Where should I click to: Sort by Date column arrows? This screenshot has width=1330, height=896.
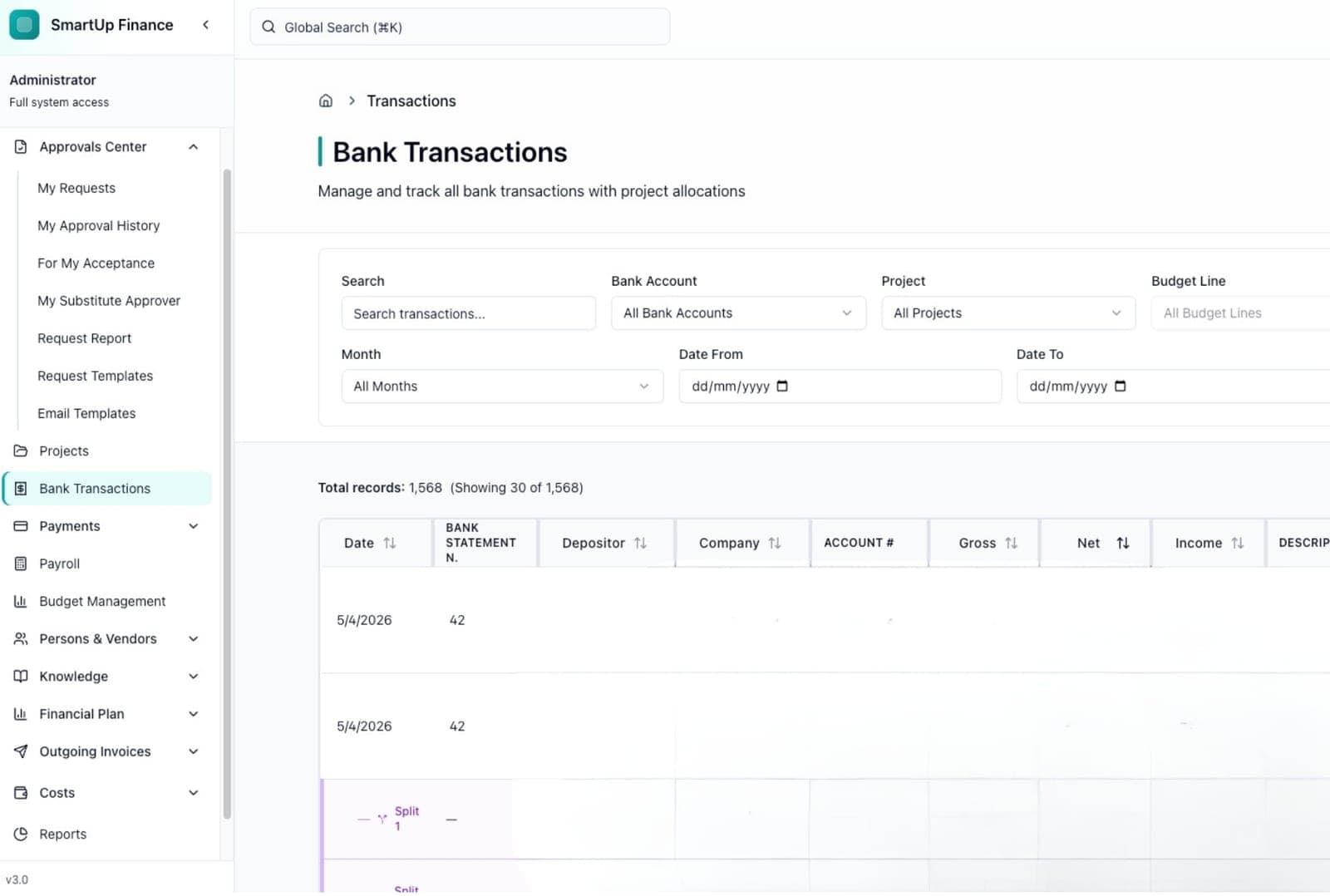(x=390, y=544)
